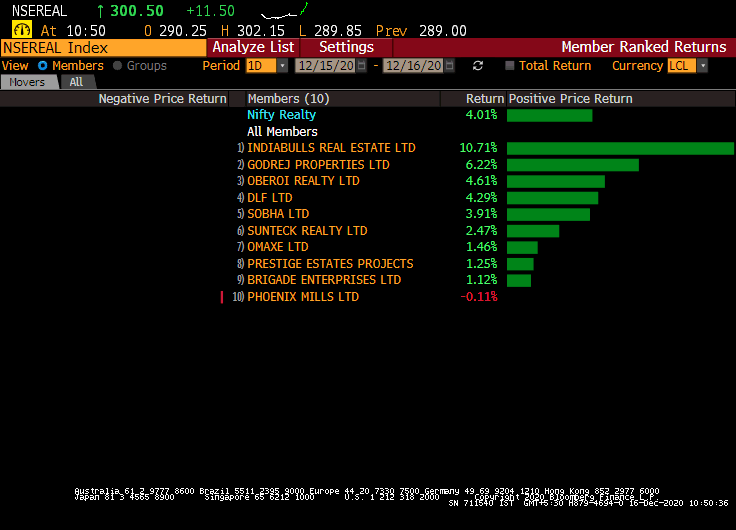Viewport: 736px width, 530px height.
Task: Open the Currency LCL dropdown
Action: tap(702, 66)
